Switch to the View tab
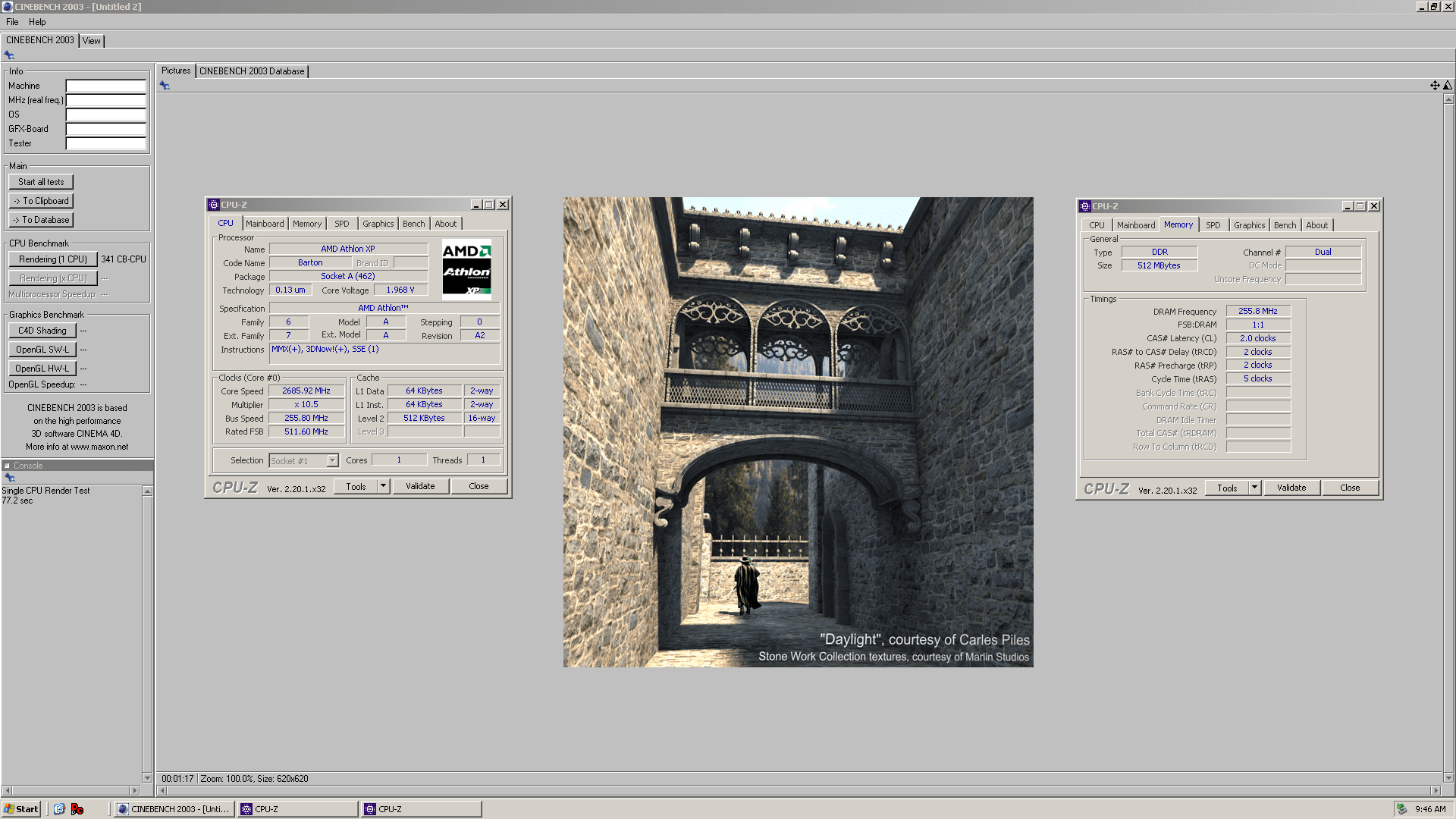1456x819 pixels. [x=92, y=41]
